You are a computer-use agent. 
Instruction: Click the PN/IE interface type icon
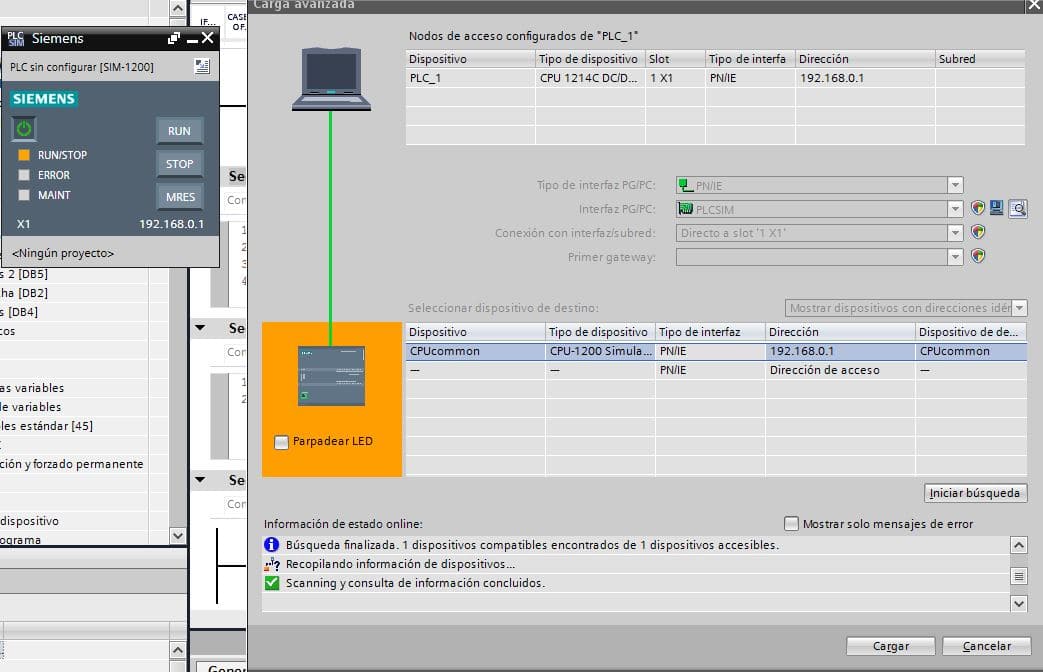point(685,186)
